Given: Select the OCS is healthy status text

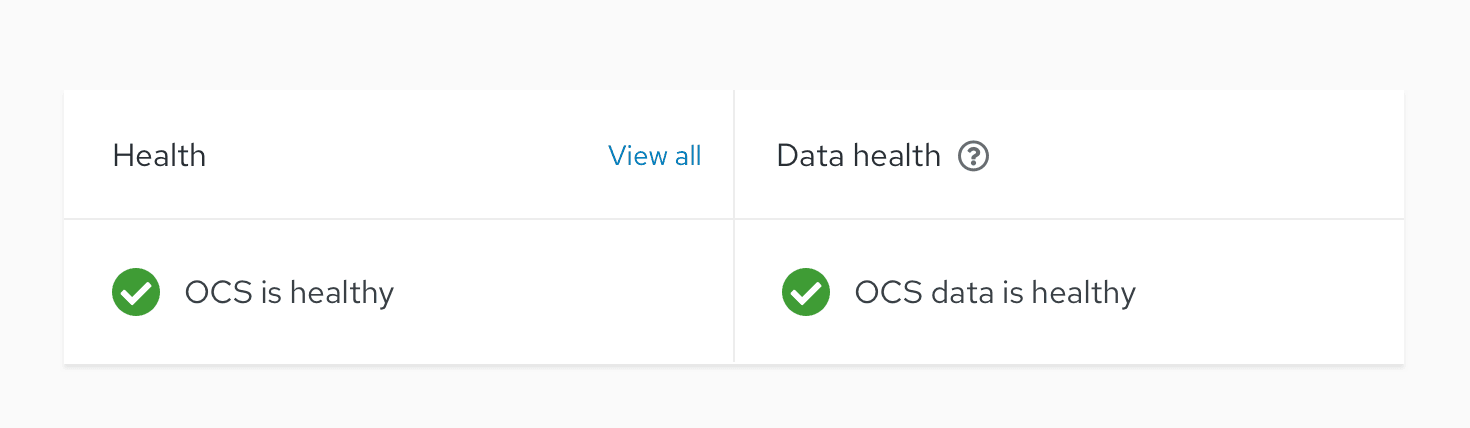Looking at the screenshot, I should click(x=289, y=293).
